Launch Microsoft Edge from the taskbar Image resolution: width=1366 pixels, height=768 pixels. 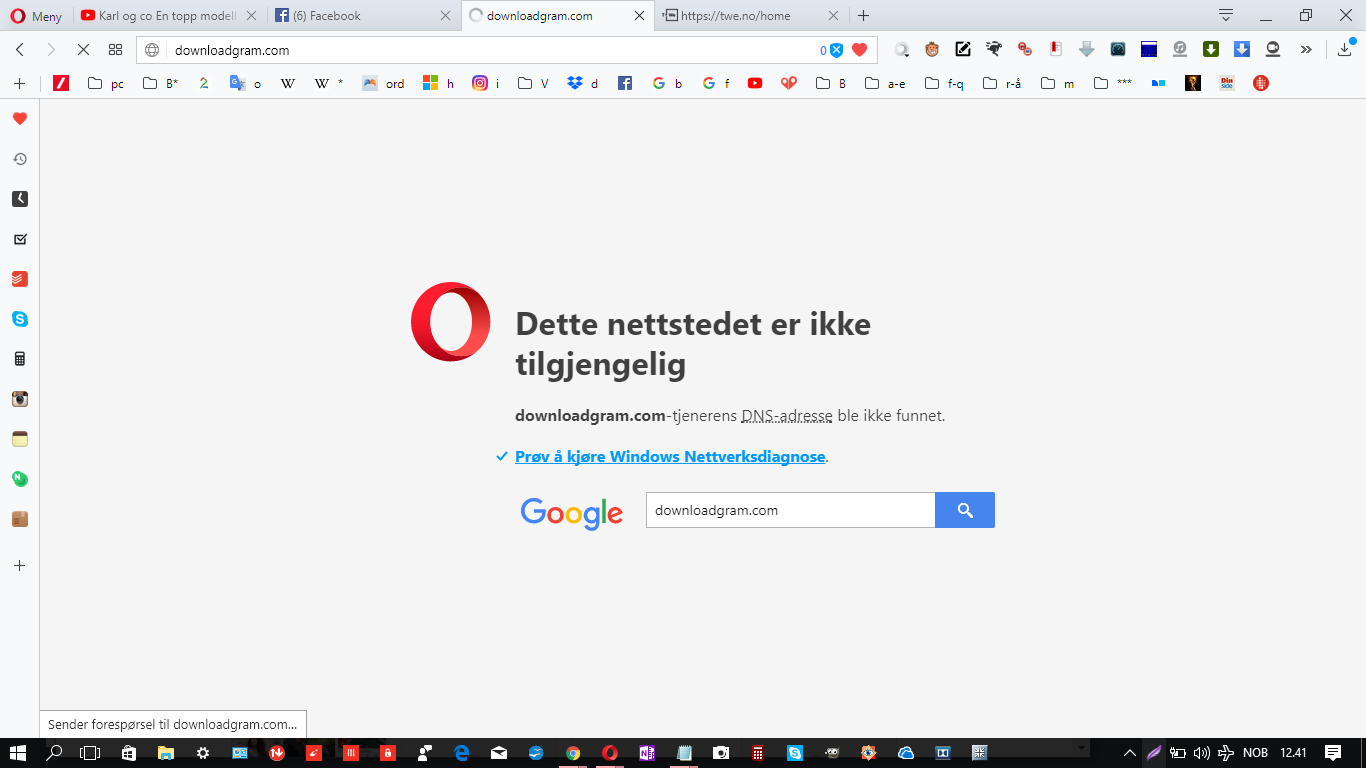462,753
